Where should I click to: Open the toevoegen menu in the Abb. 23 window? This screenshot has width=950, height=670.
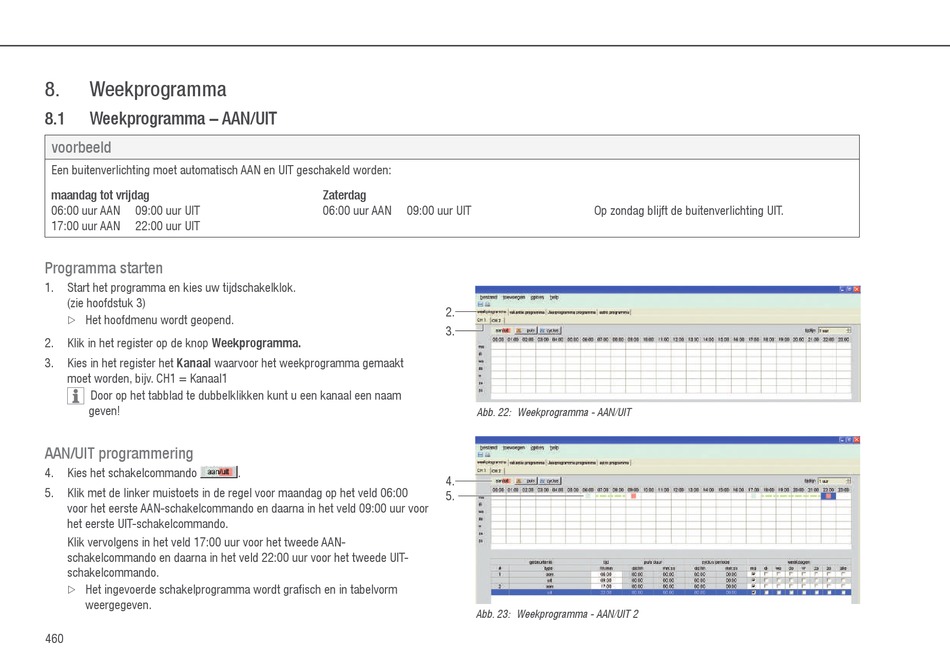514,448
